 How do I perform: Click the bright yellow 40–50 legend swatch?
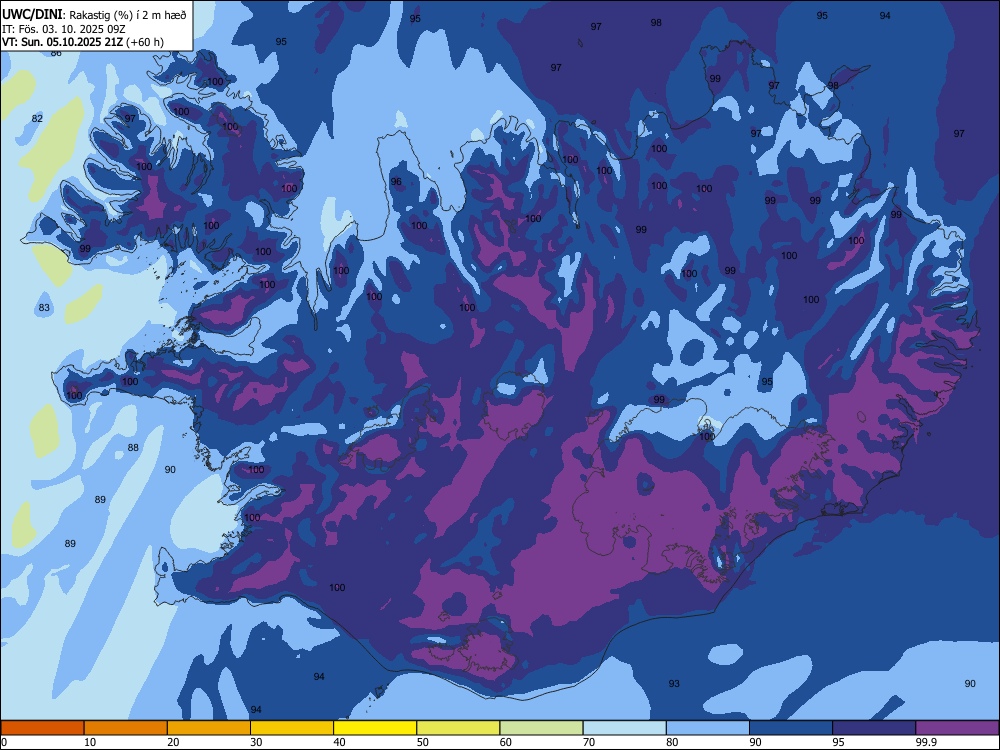pos(375,728)
